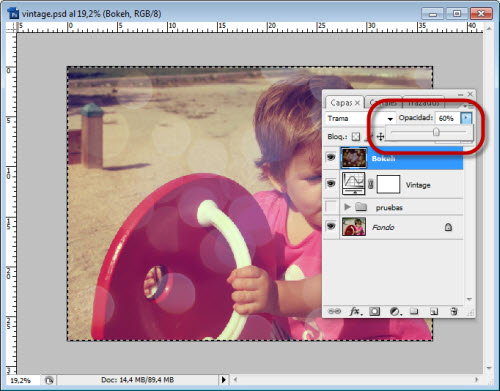Click the vertical scrollbar down arrow

(x=489, y=368)
